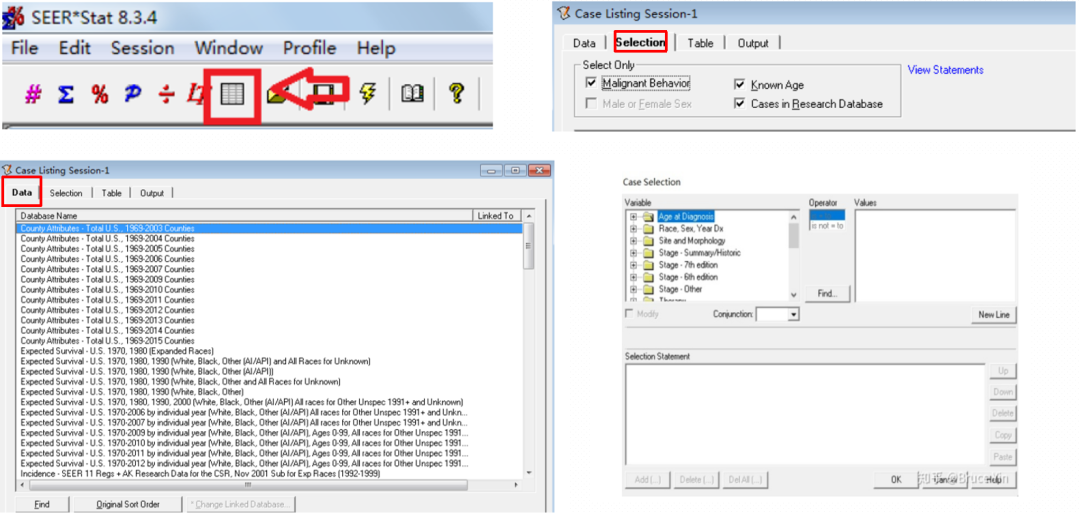Expand the Age at Diagnosis tree node

[634, 217]
